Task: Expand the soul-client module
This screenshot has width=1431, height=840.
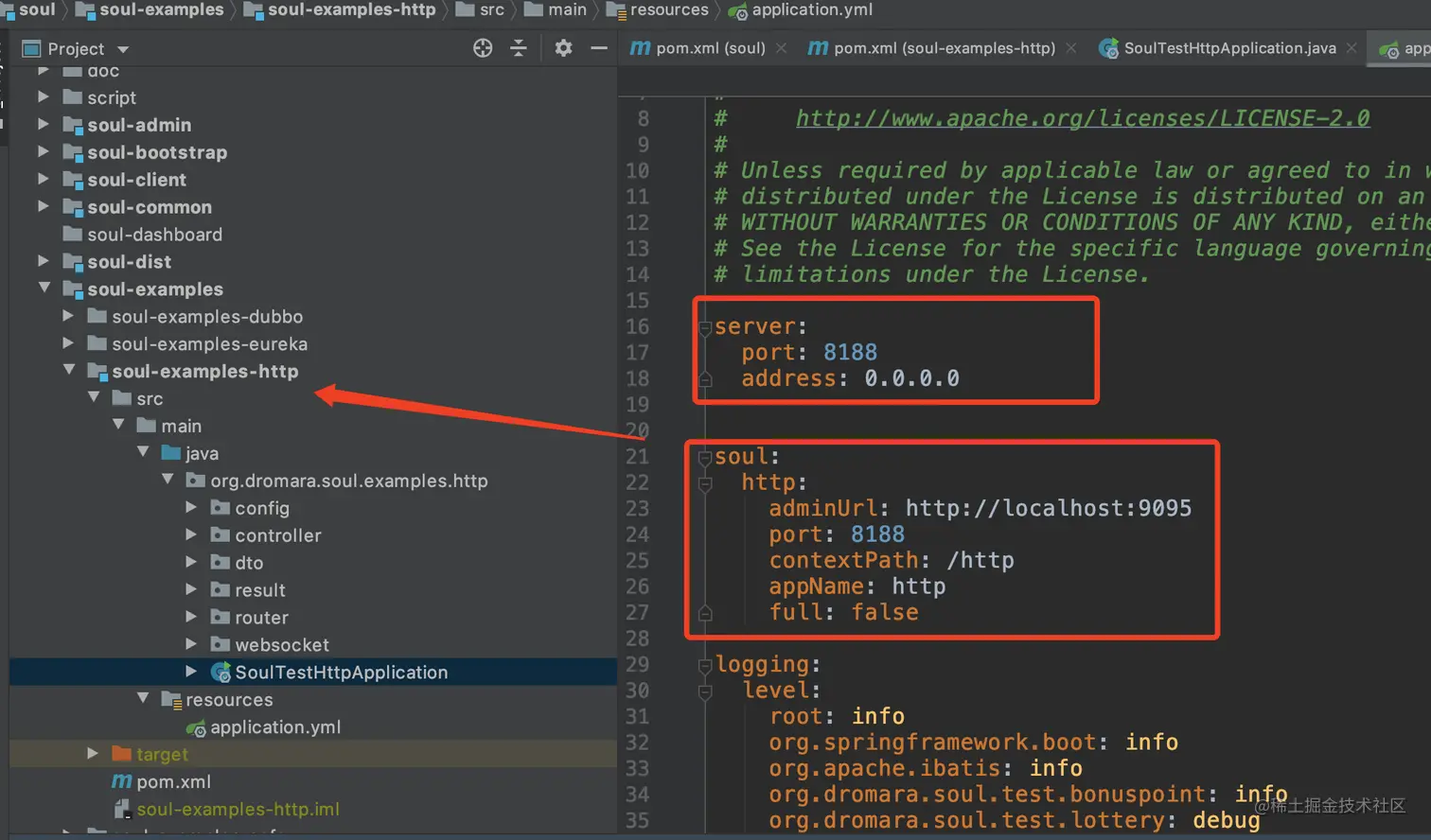Action: (x=44, y=179)
